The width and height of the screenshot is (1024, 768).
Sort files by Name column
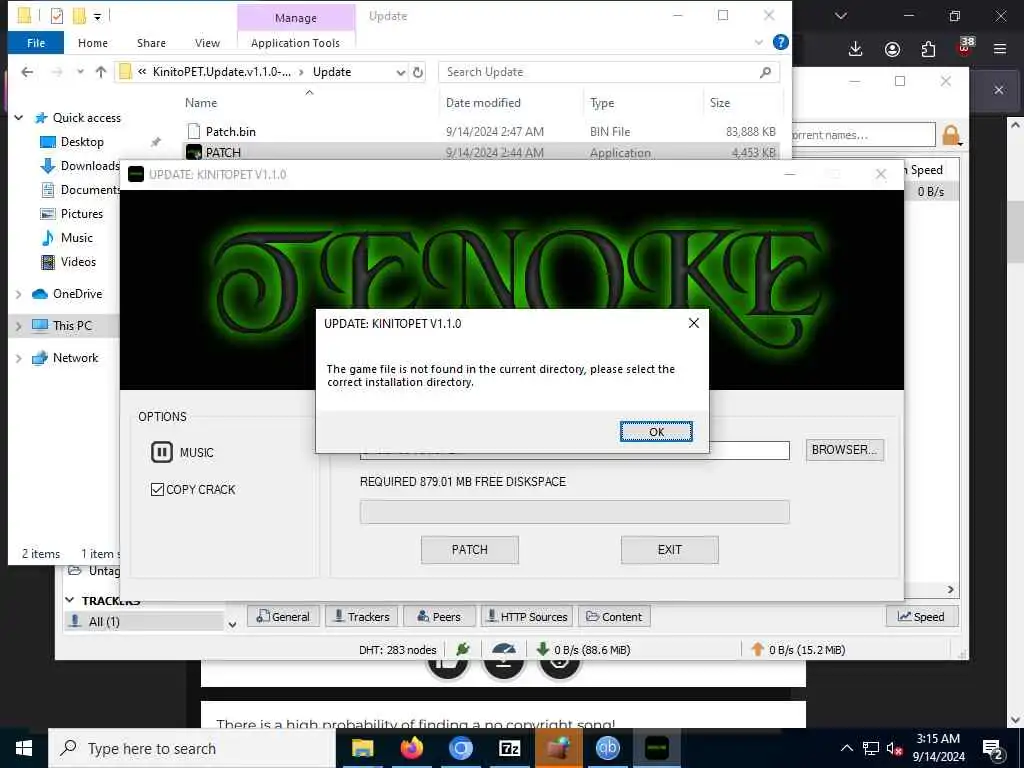pyautogui.click(x=200, y=103)
